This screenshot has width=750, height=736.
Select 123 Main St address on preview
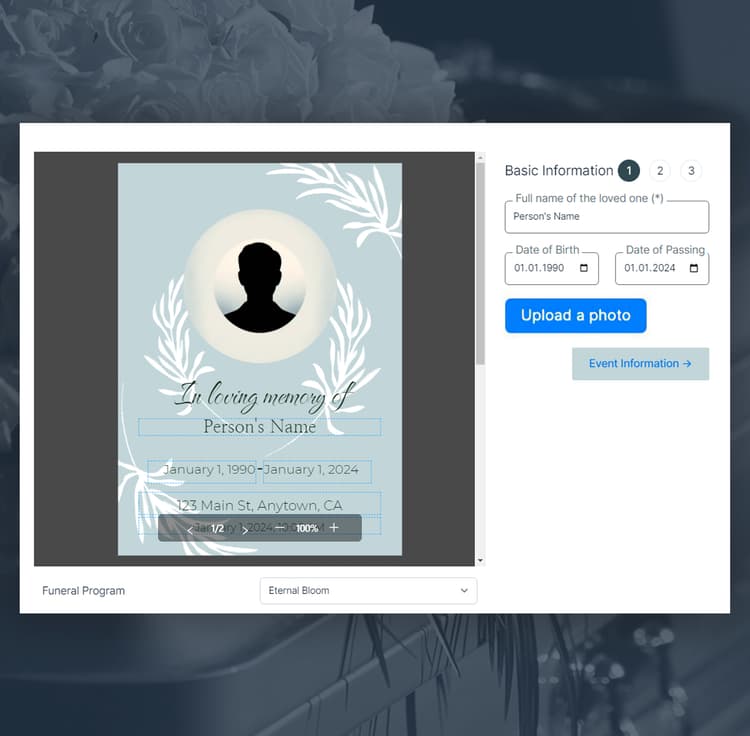(260, 505)
